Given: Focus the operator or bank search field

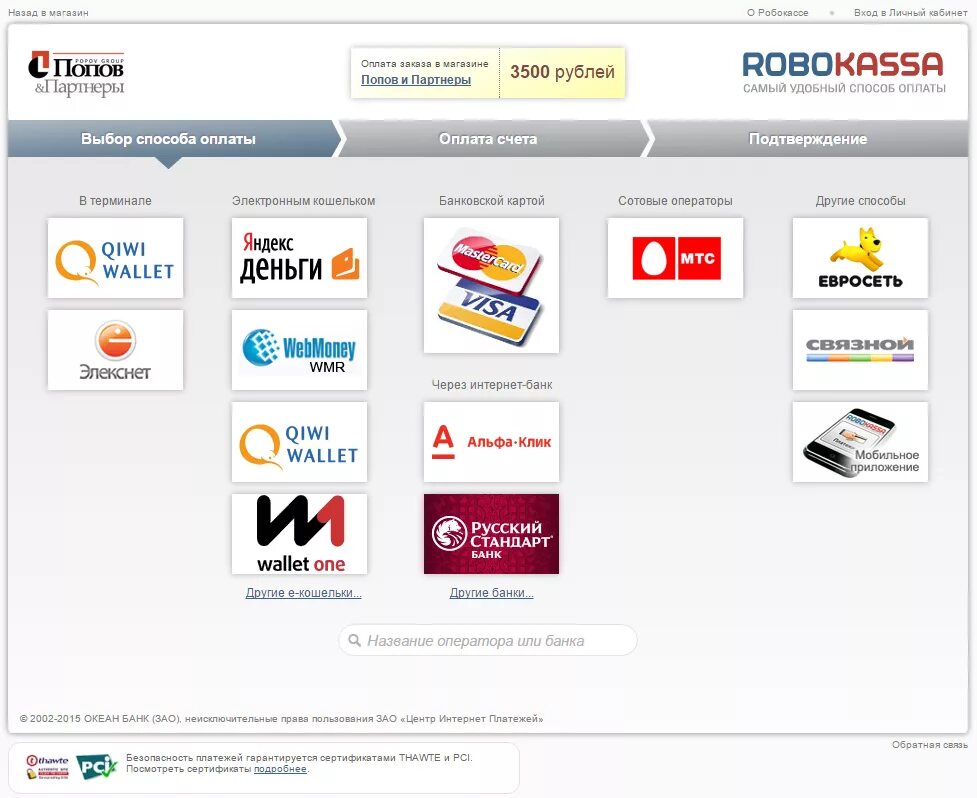Looking at the screenshot, I should click(487, 640).
